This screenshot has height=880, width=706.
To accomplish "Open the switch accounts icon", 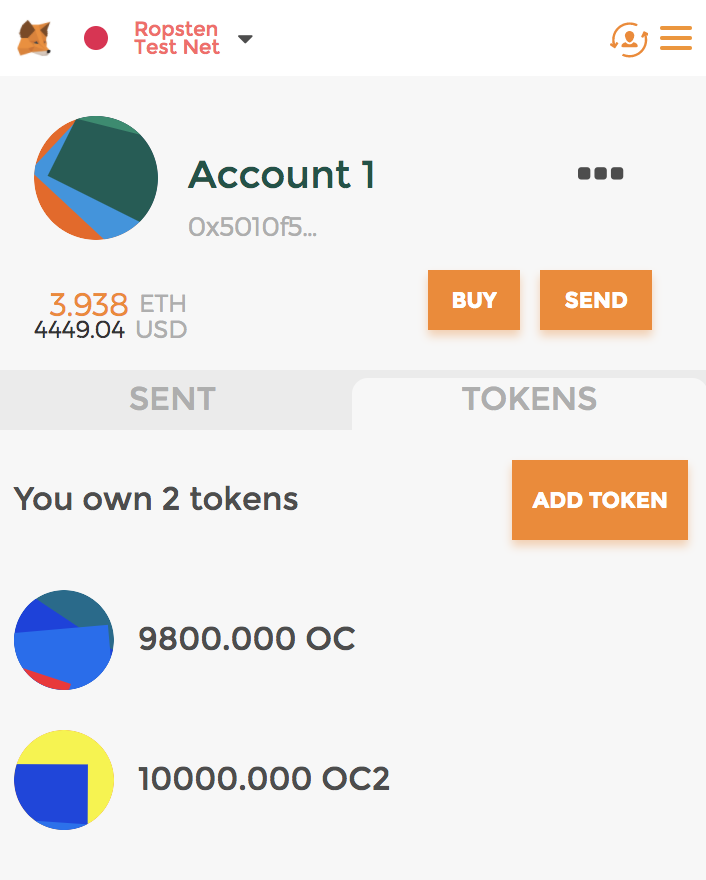I will (629, 39).
